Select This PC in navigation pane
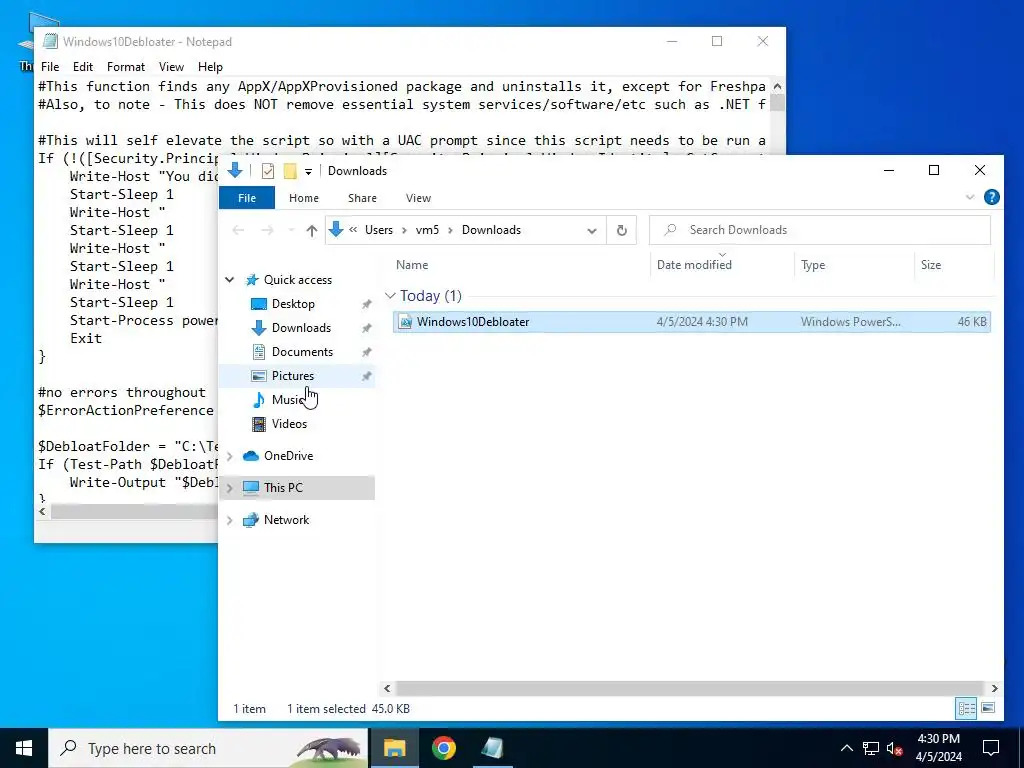 [x=283, y=488]
